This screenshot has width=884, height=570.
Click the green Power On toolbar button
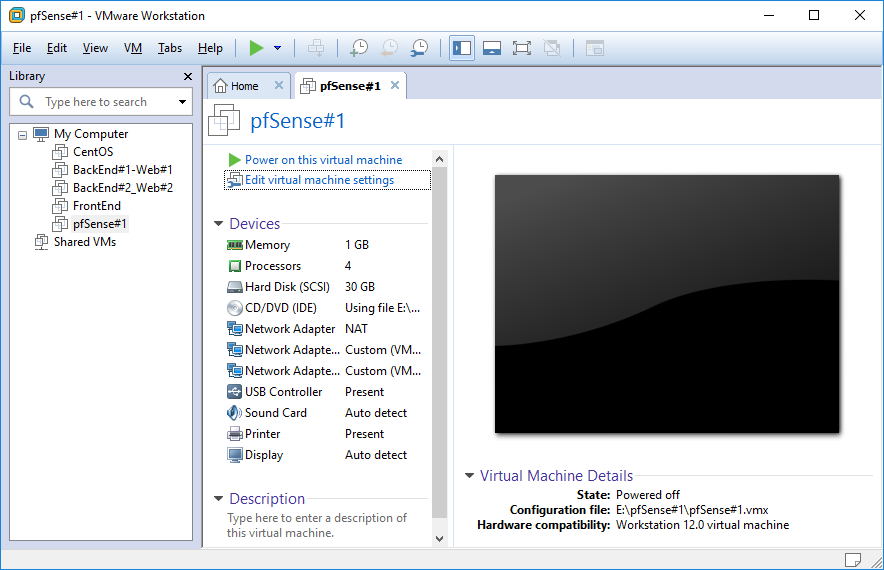[257, 48]
